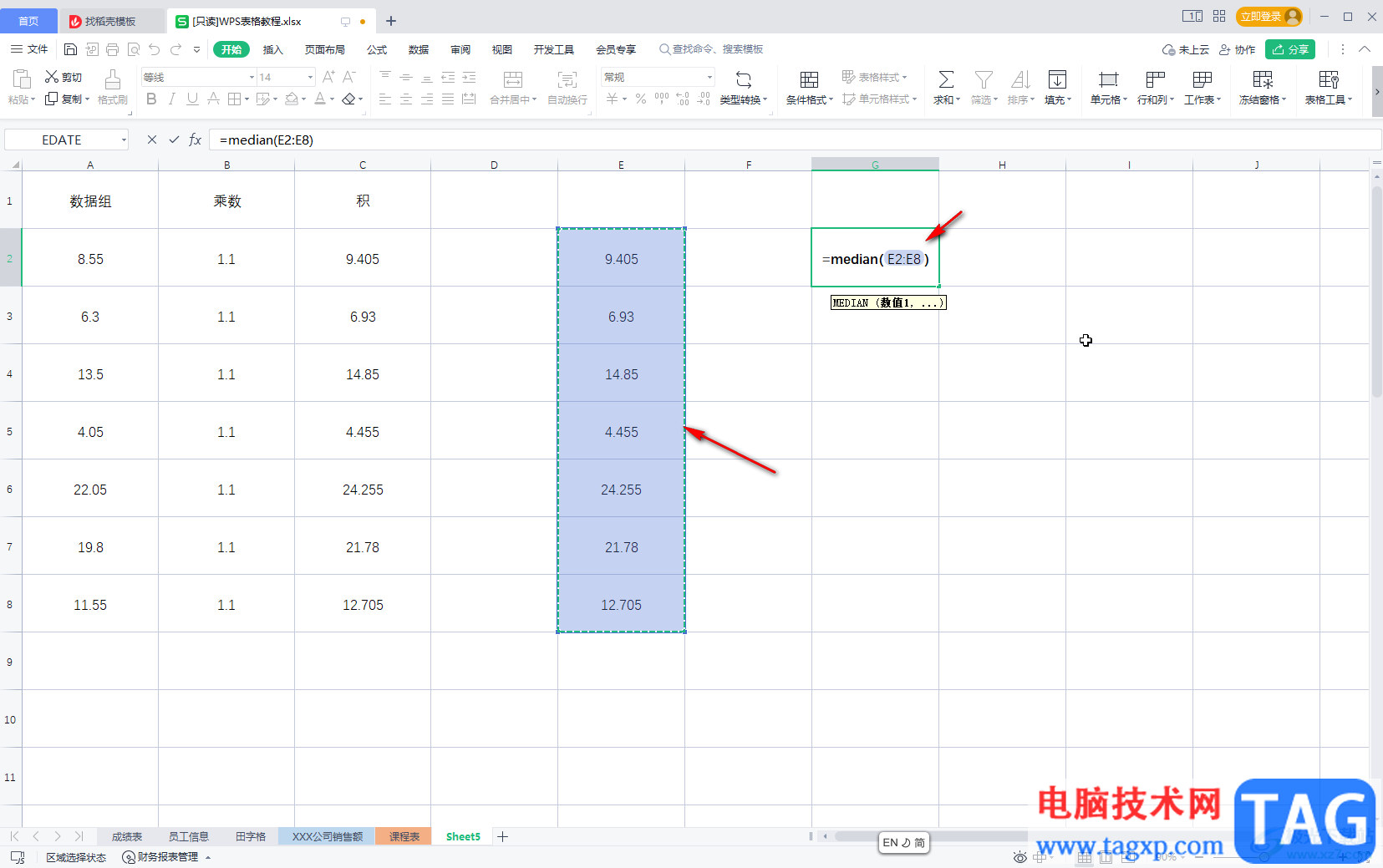Click the AutoSum (求和) sigma icon
1383x868 pixels.
(x=946, y=79)
